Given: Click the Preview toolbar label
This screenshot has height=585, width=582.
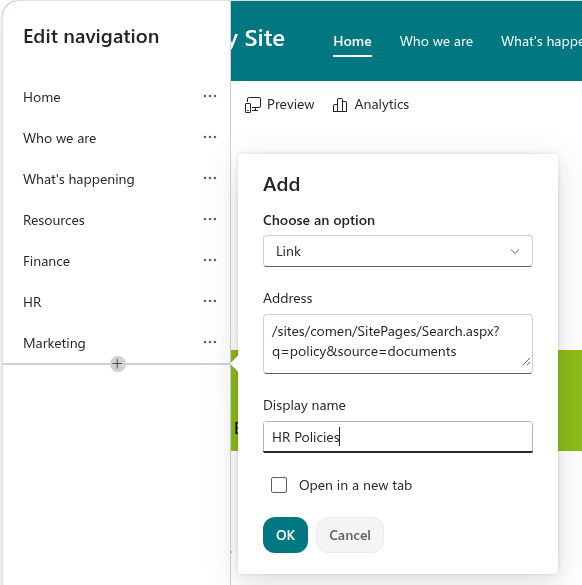Looking at the screenshot, I should tap(291, 104).
